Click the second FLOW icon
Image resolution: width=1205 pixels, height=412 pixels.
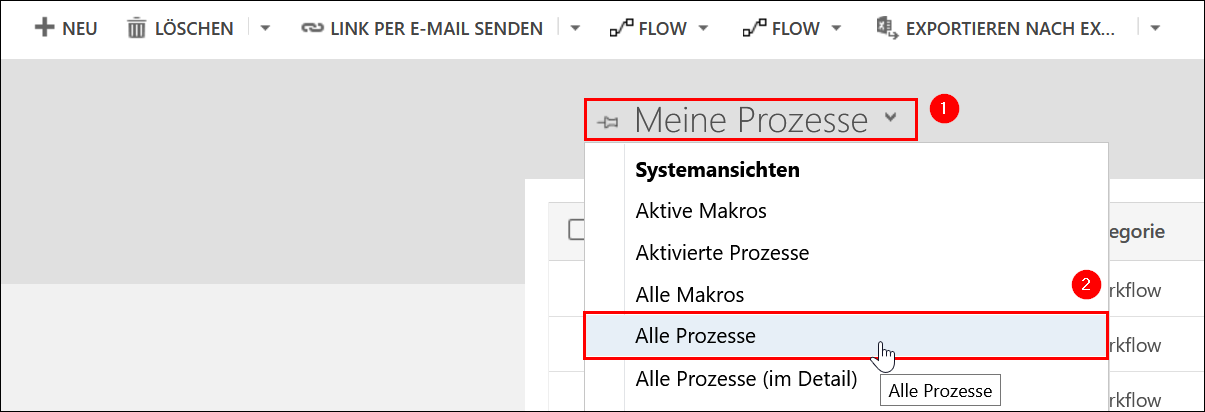point(753,28)
